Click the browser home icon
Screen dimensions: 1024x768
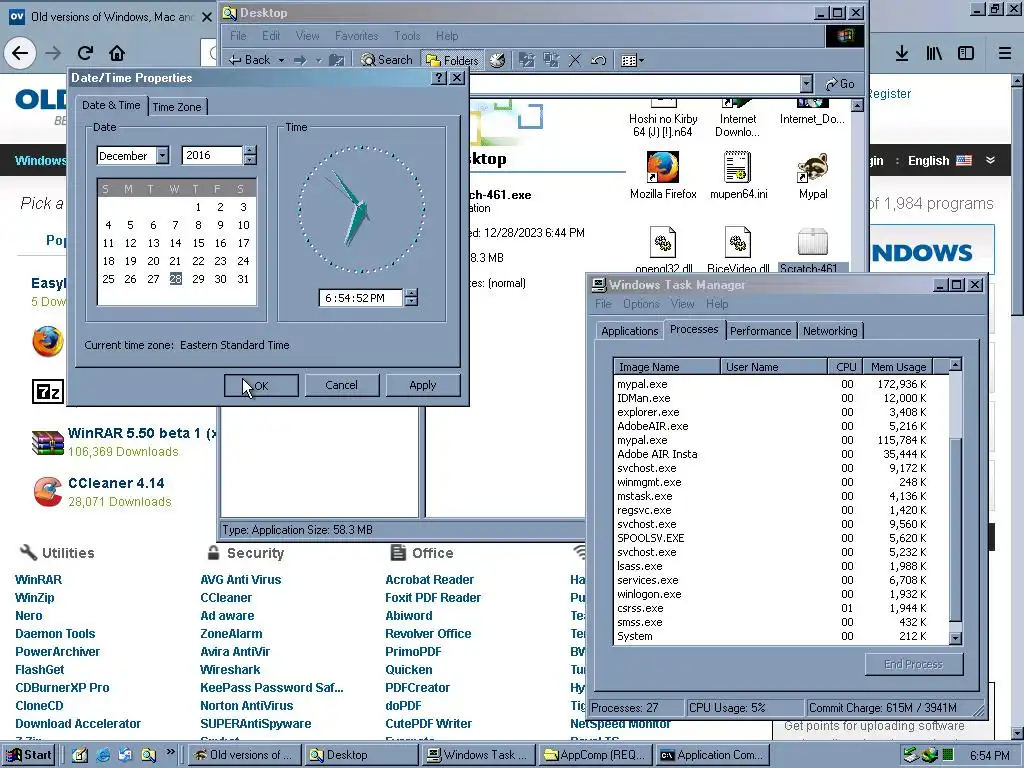click(117, 53)
